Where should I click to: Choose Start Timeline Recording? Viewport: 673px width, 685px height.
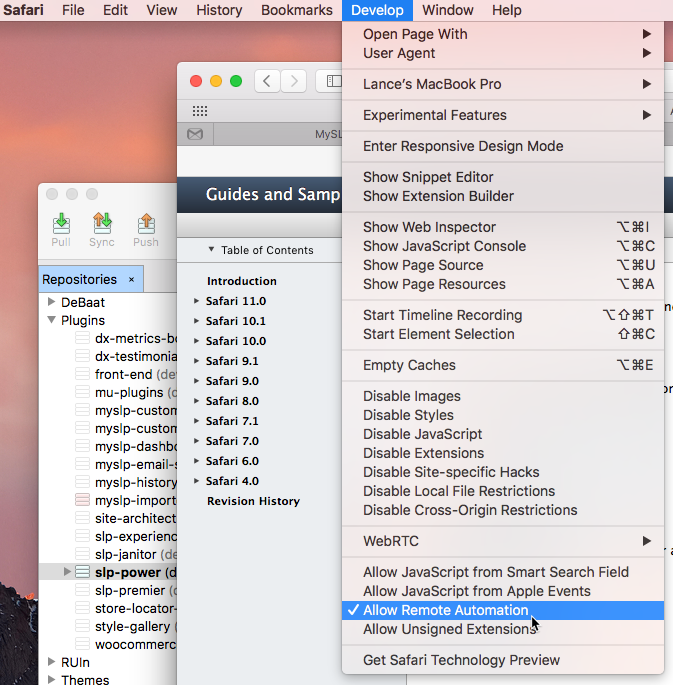[x=503, y=315]
